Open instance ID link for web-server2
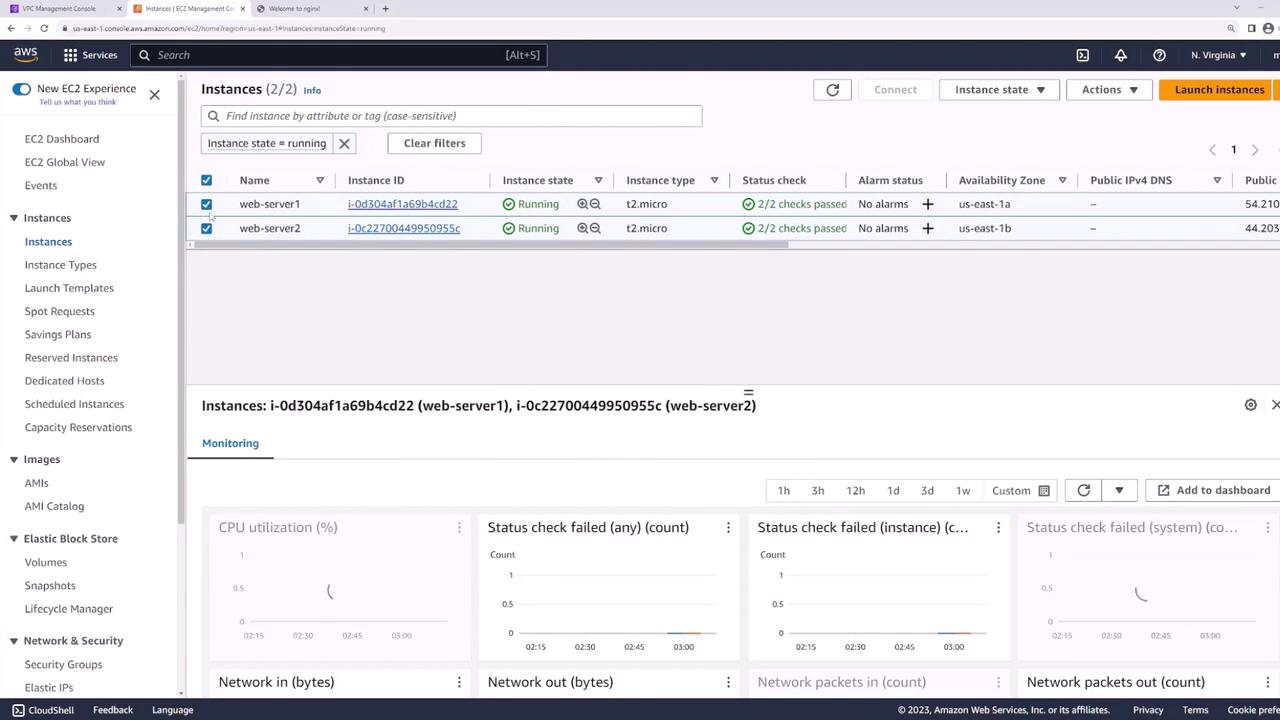The width and height of the screenshot is (1280, 720). coord(404,228)
